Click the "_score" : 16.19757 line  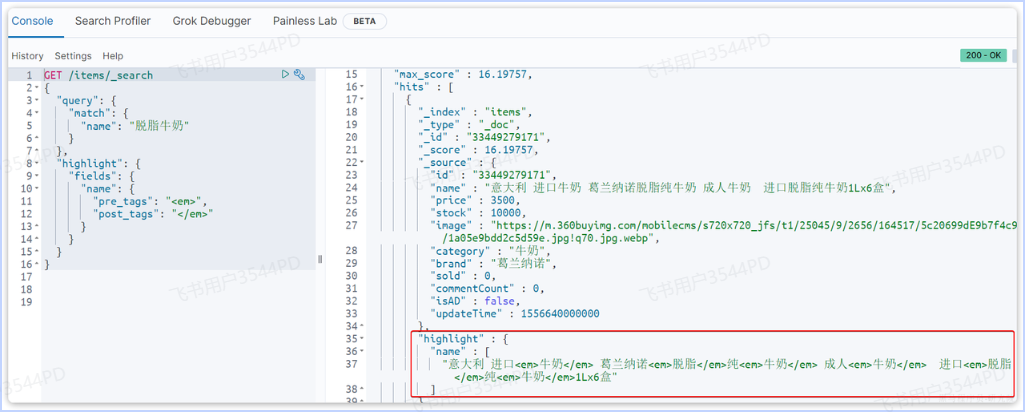(478, 150)
